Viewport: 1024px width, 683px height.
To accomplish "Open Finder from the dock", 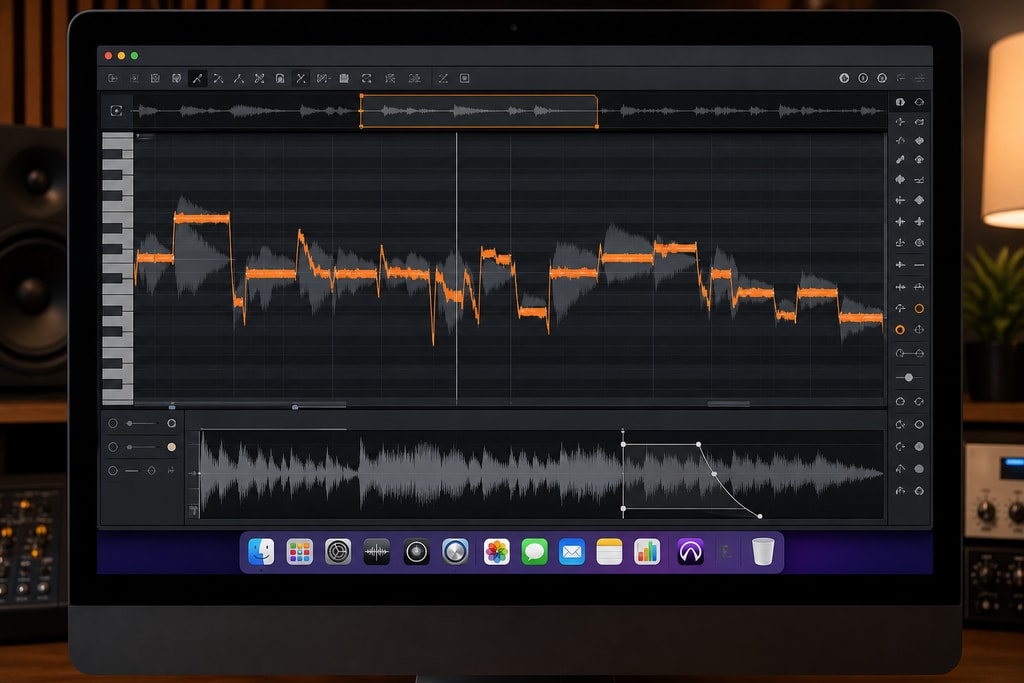I will 261,552.
